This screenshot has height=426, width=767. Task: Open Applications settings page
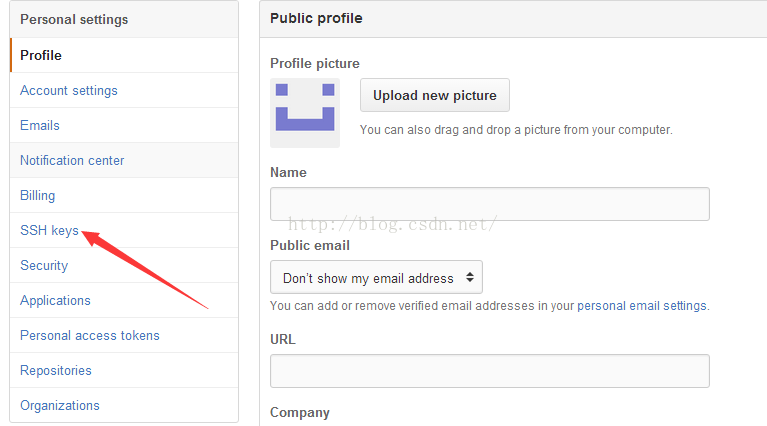coord(124,300)
